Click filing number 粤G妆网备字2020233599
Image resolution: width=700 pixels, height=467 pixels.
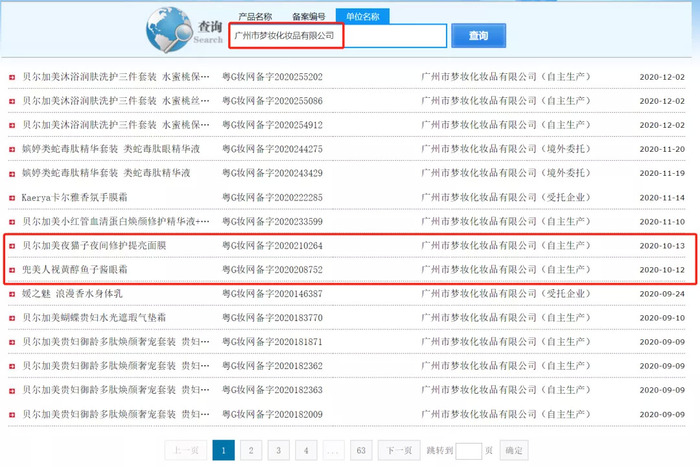(x=272, y=221)
